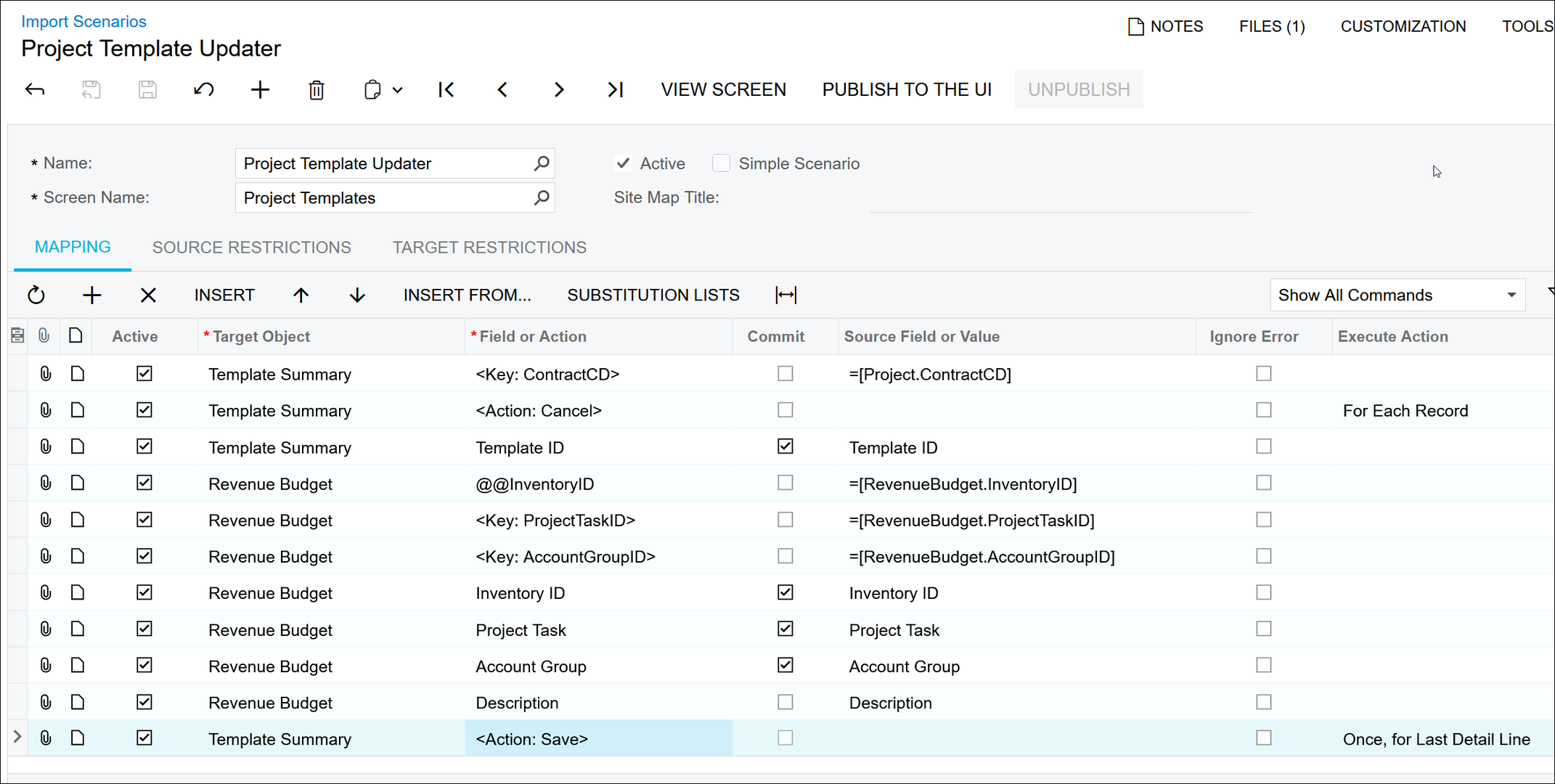Click the Publish to the UI button
Screen dimensions: 1555x784
(906, 89)
